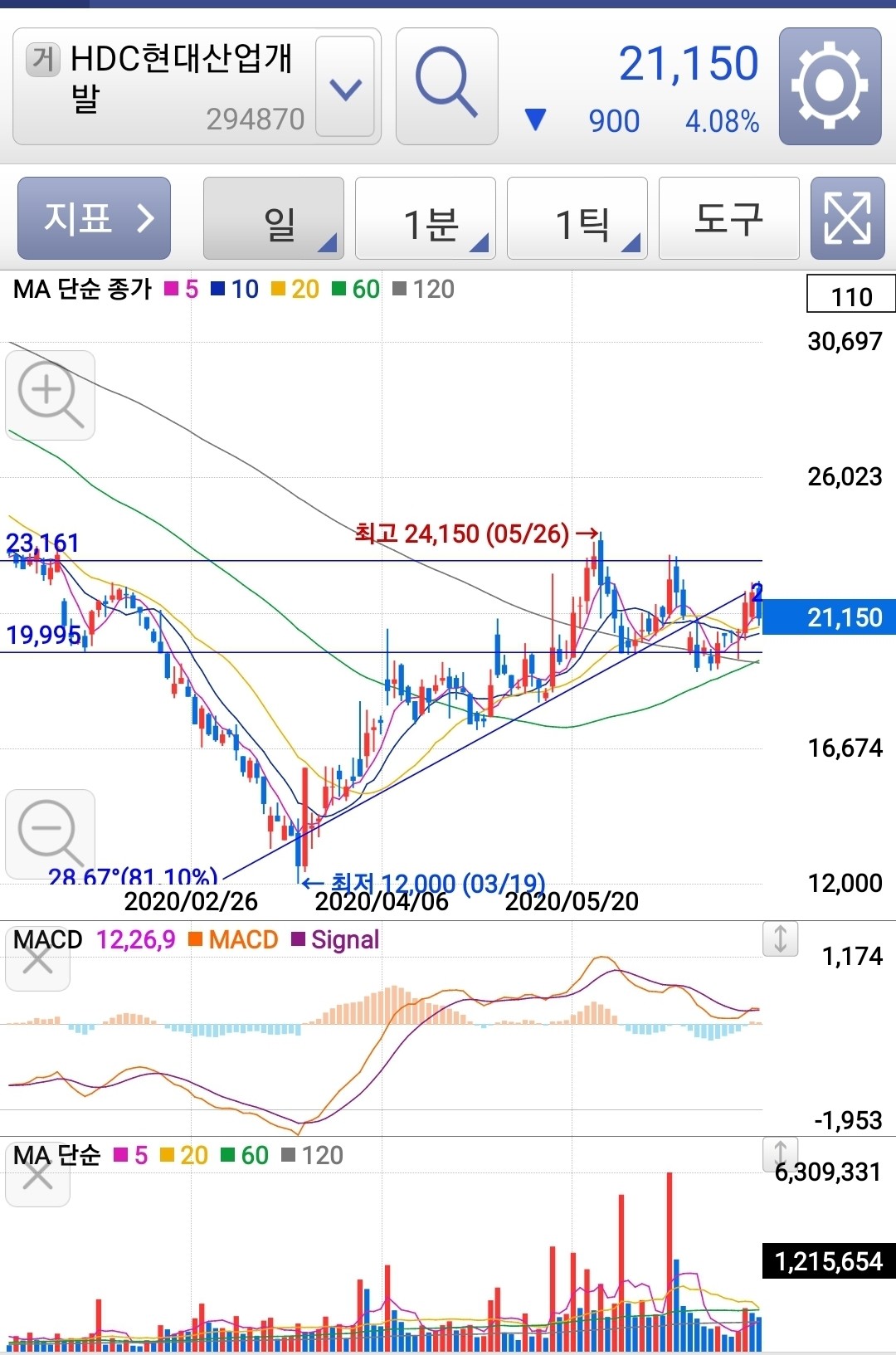Tap the pink MA 5 color legend
The width and height of the screenshot is (896, 1355).
[182, 289]
